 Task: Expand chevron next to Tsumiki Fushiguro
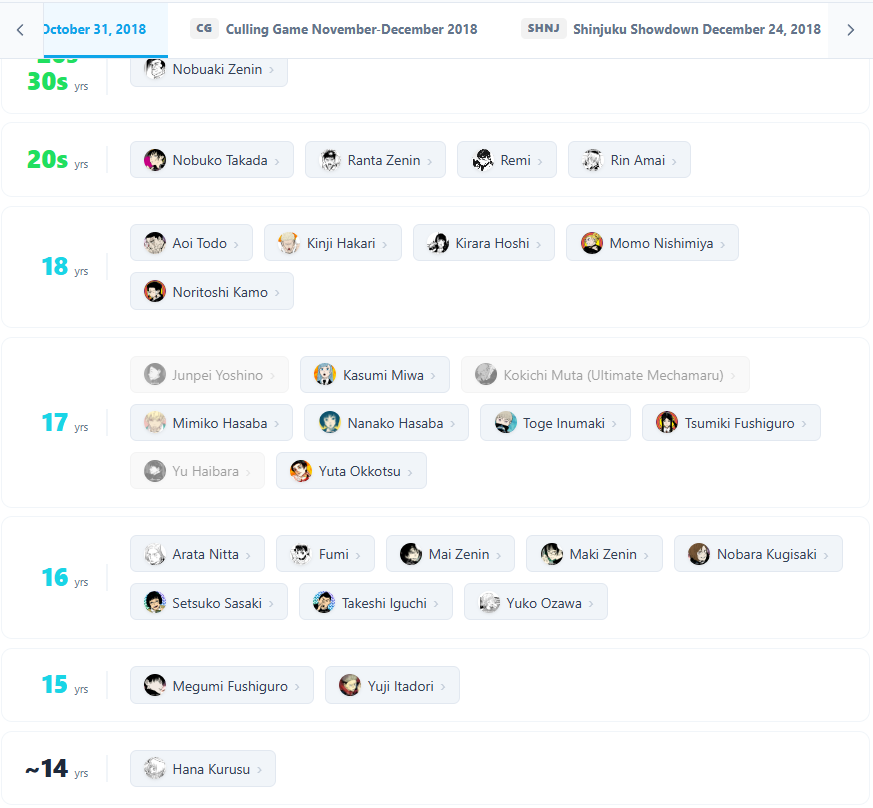click(804, 424)
